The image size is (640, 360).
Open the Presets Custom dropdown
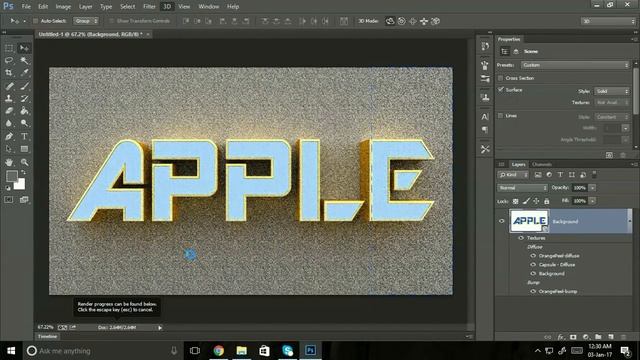coord(575,65)
